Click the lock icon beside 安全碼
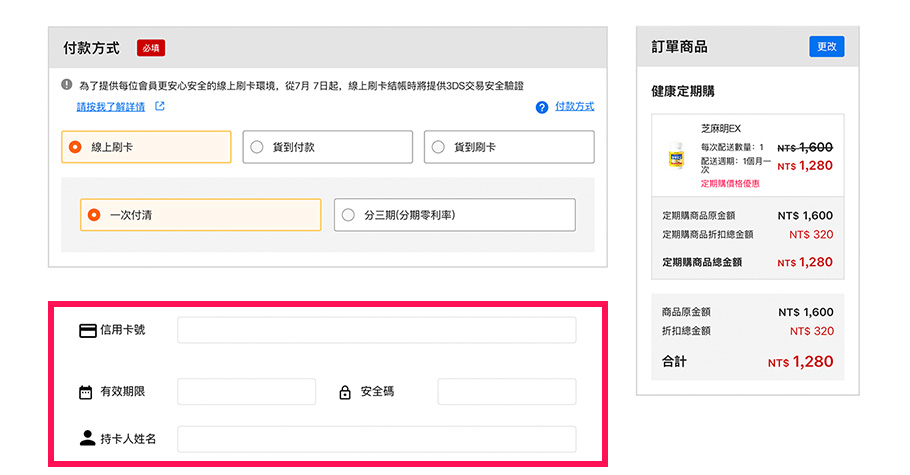The height and width of the screenshot is (475, 910). click(x=345, y=392)
